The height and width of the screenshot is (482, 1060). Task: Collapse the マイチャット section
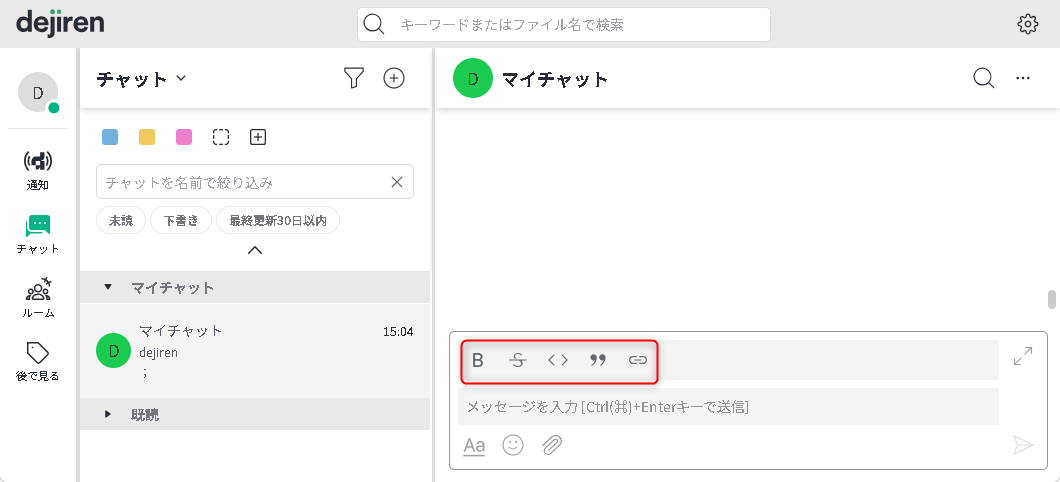[108, 287]
